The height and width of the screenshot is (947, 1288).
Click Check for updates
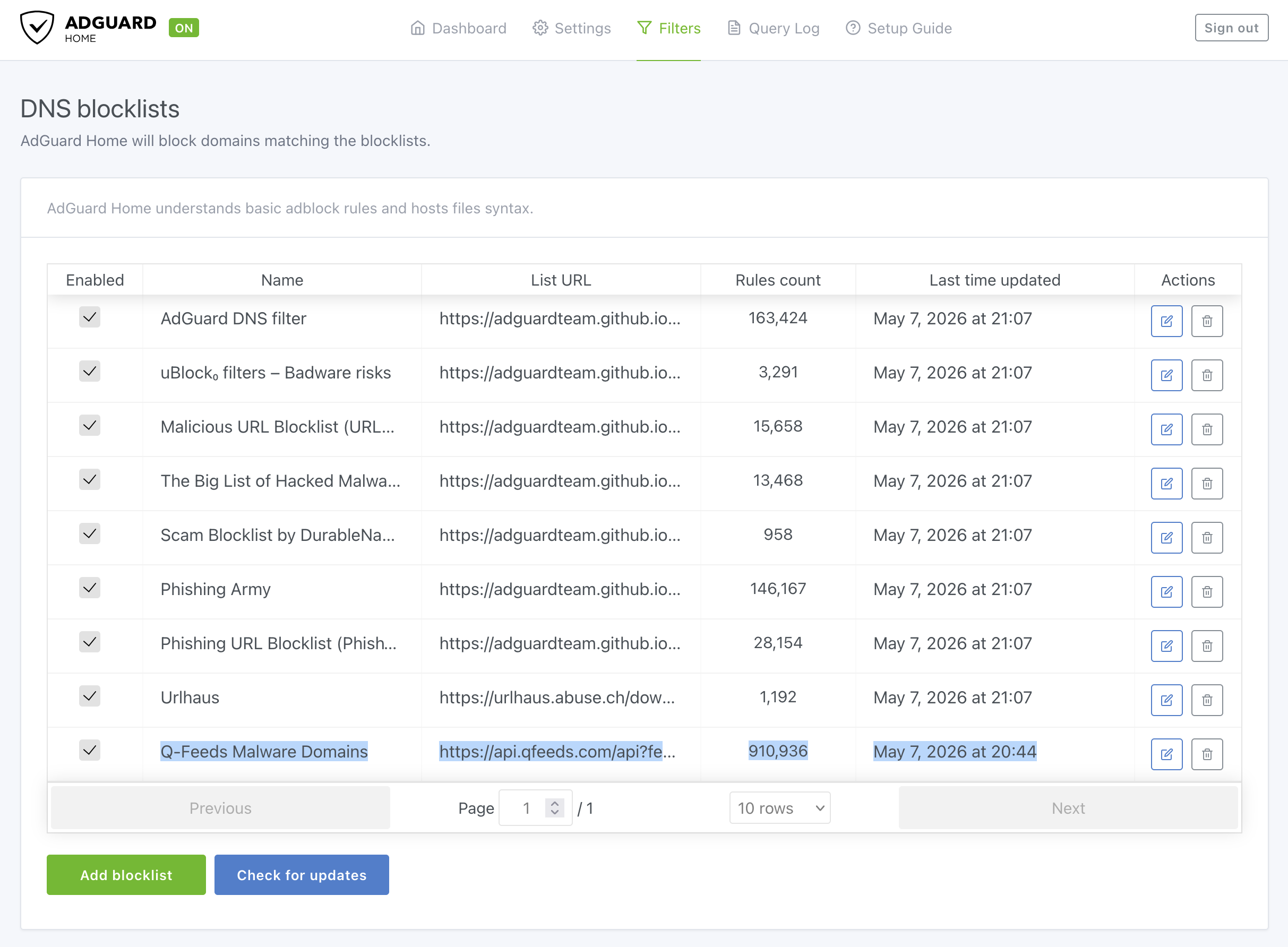(302, 875)
